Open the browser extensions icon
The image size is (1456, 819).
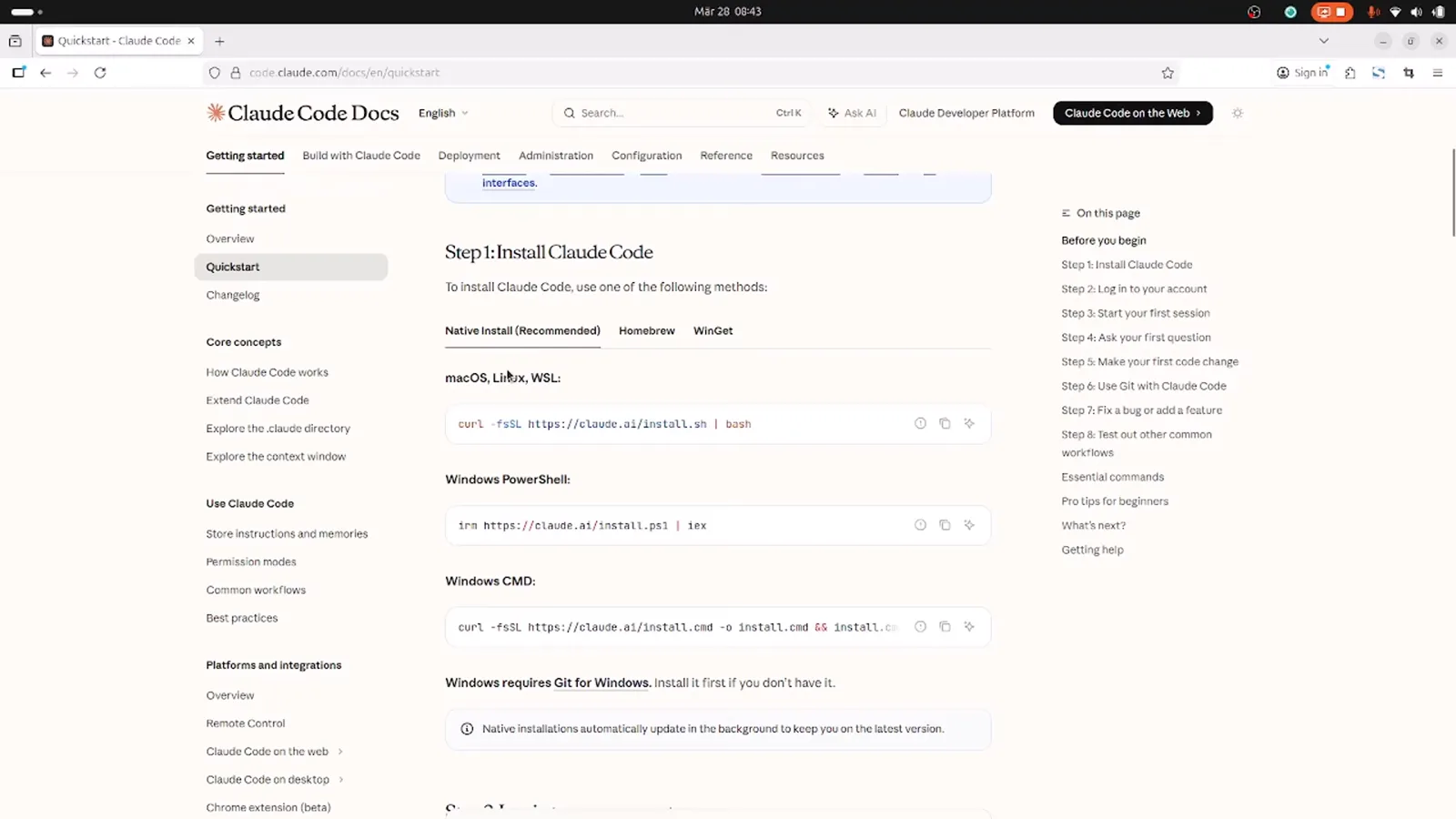(1350, 73)
